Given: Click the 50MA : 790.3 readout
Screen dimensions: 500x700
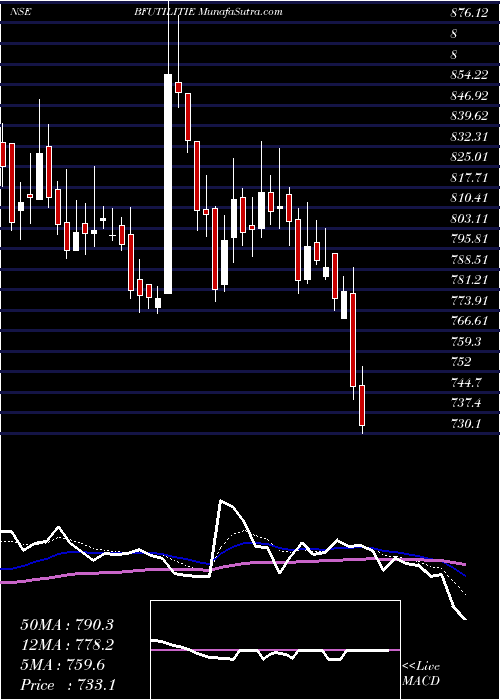Looking at the screenshot, I should [67, 625].
